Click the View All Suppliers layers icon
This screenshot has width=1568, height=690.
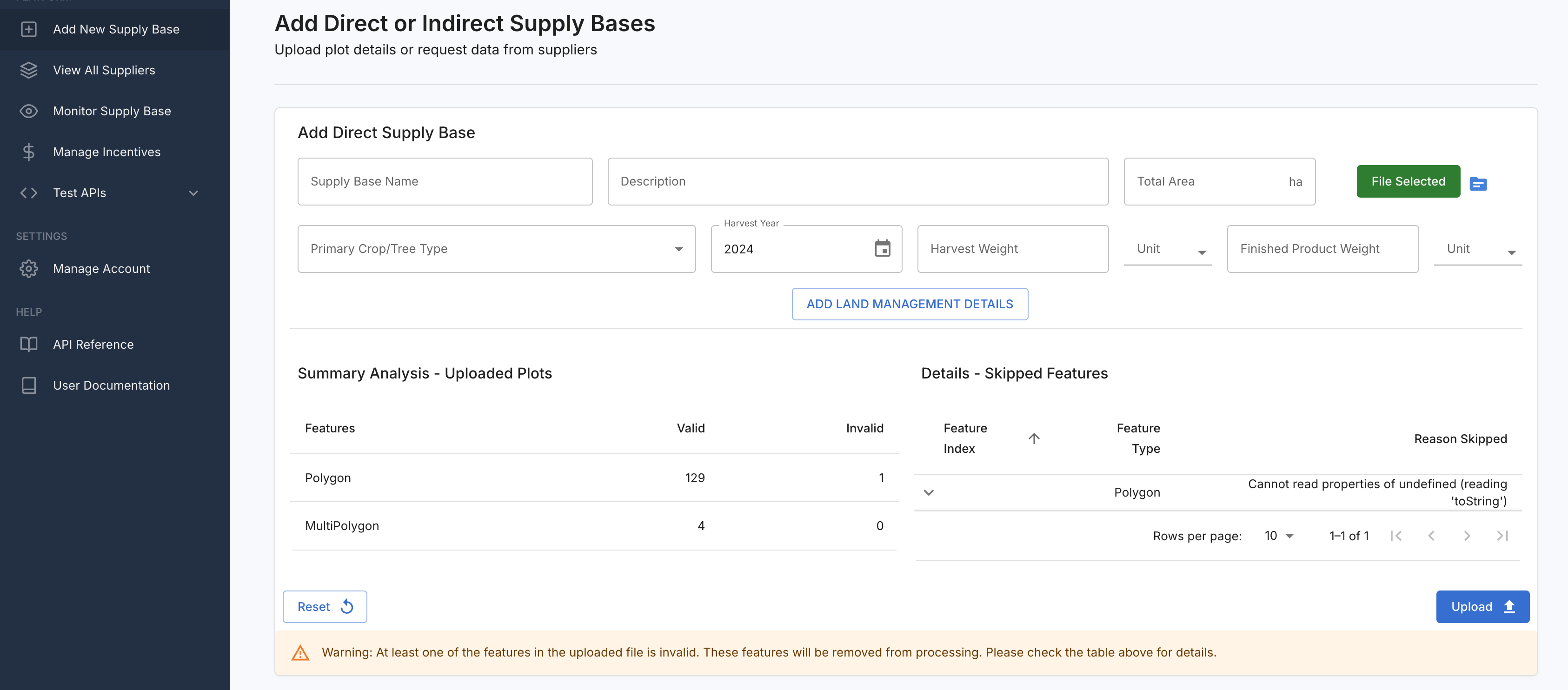coord(29,70)
